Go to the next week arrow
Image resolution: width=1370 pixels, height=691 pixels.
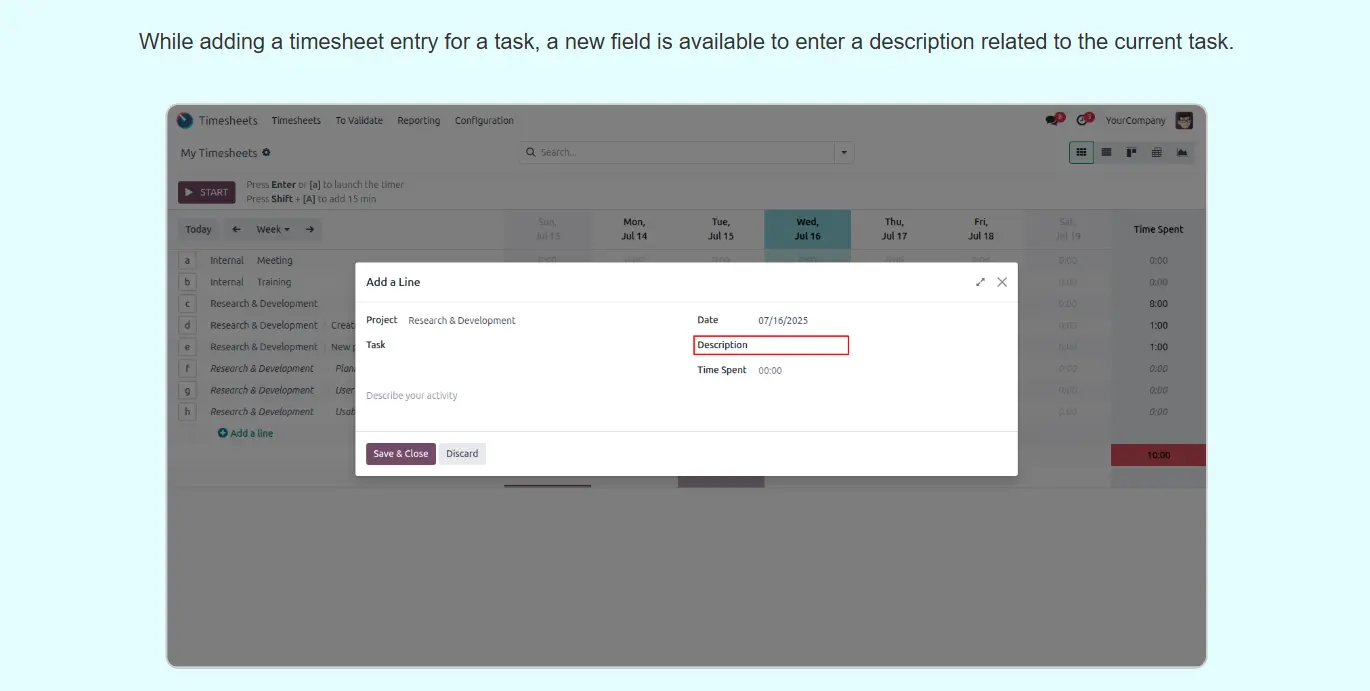coord(310,229)
